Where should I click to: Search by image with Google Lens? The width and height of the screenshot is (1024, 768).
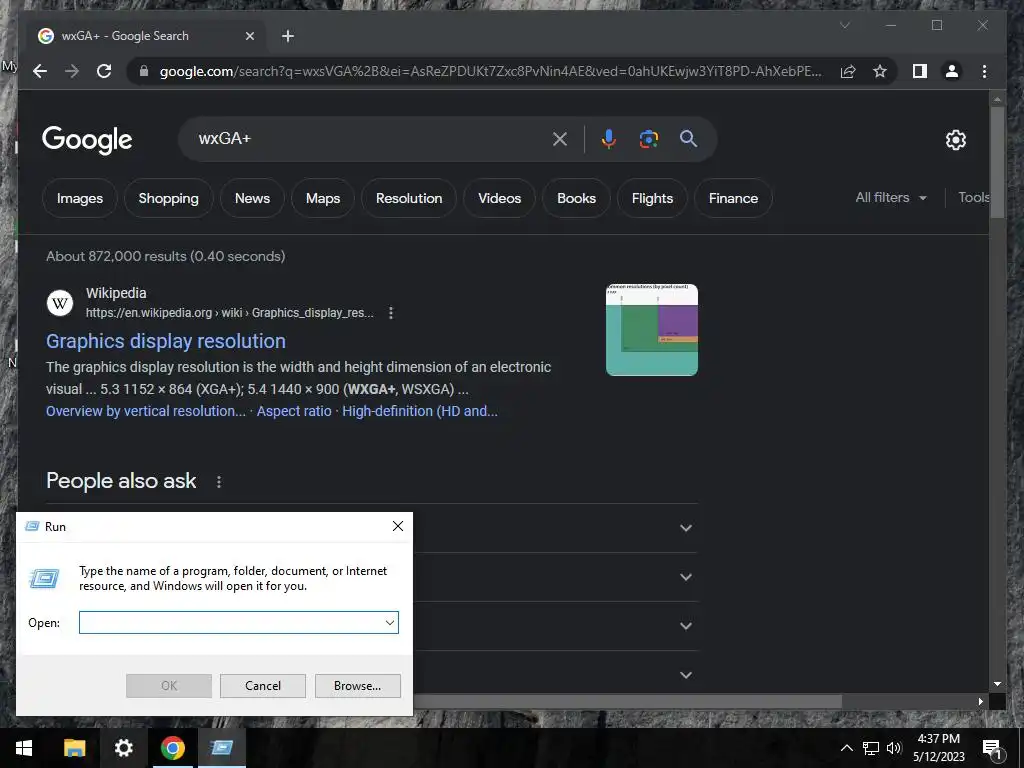(648, 138)
